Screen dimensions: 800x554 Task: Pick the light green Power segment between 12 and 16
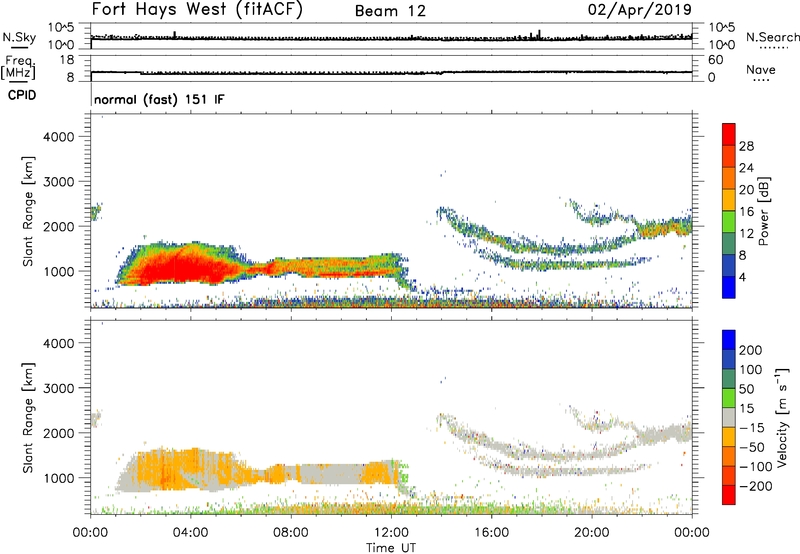point(729,221)
